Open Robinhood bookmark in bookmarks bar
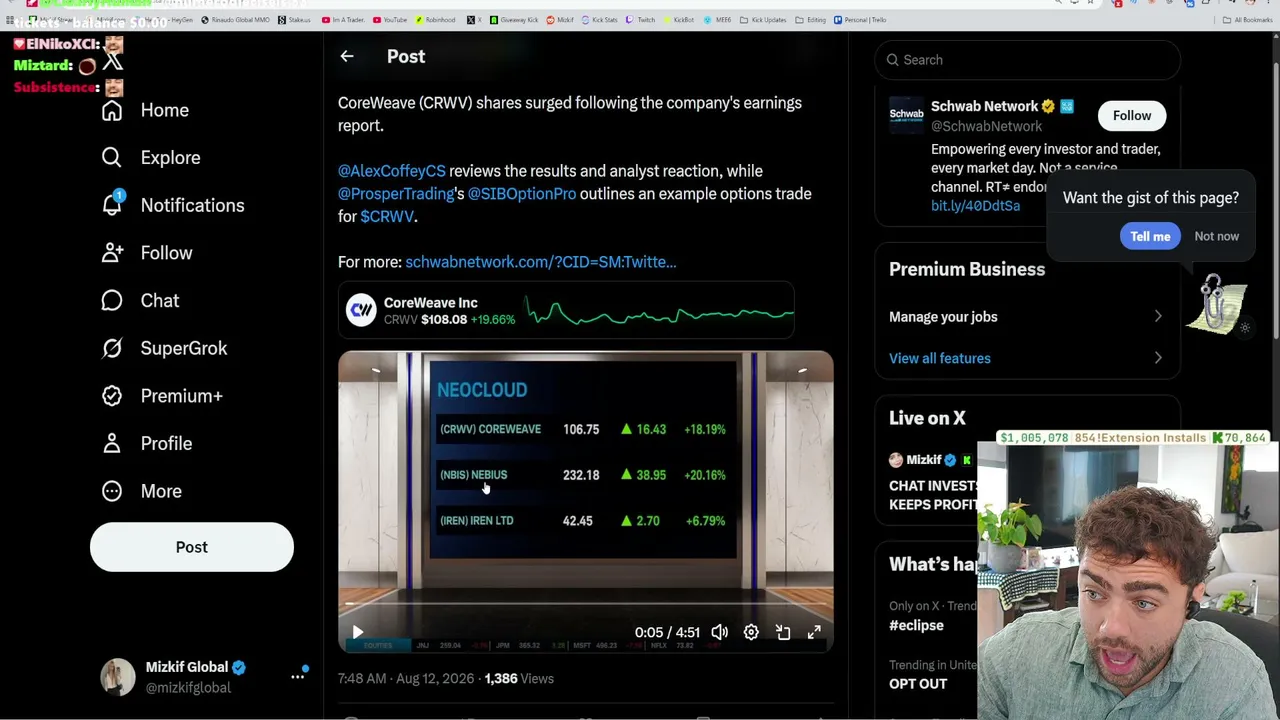The width and height of the screenshot is (1280, 720). click(434, 20)
